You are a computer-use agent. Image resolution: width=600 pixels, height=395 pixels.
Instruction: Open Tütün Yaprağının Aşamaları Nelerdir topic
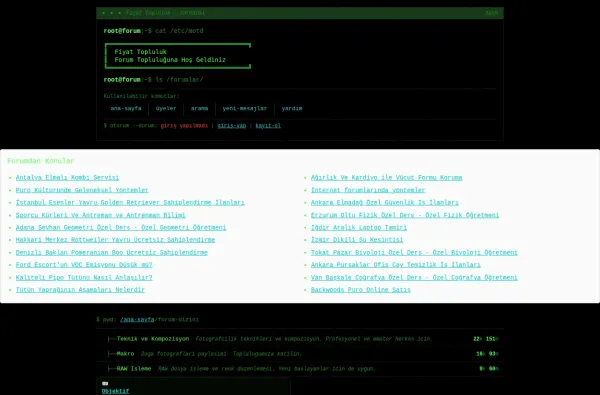80,290
